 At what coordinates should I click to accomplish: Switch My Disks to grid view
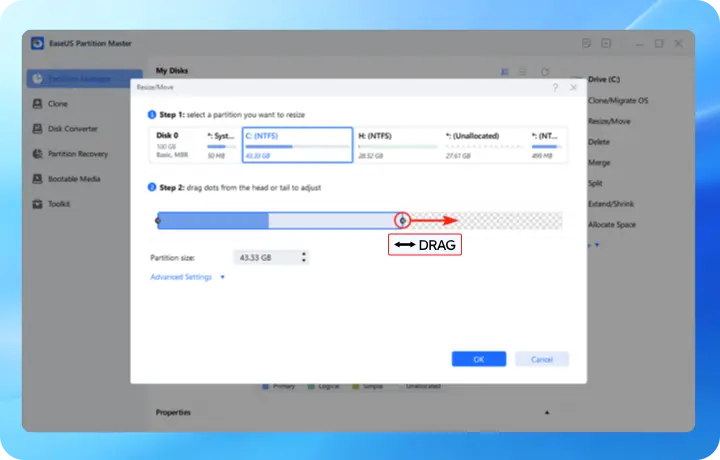click(505, 72)
